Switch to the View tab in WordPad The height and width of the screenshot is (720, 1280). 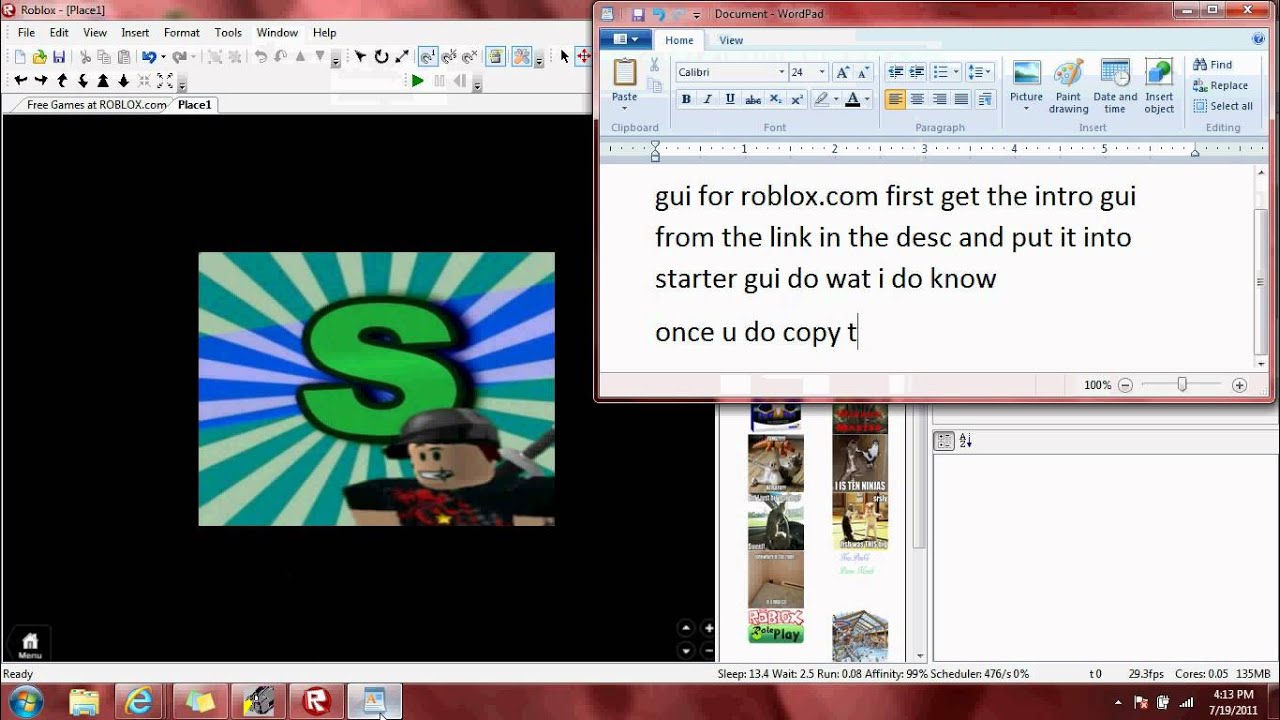(x=731, y=40)
